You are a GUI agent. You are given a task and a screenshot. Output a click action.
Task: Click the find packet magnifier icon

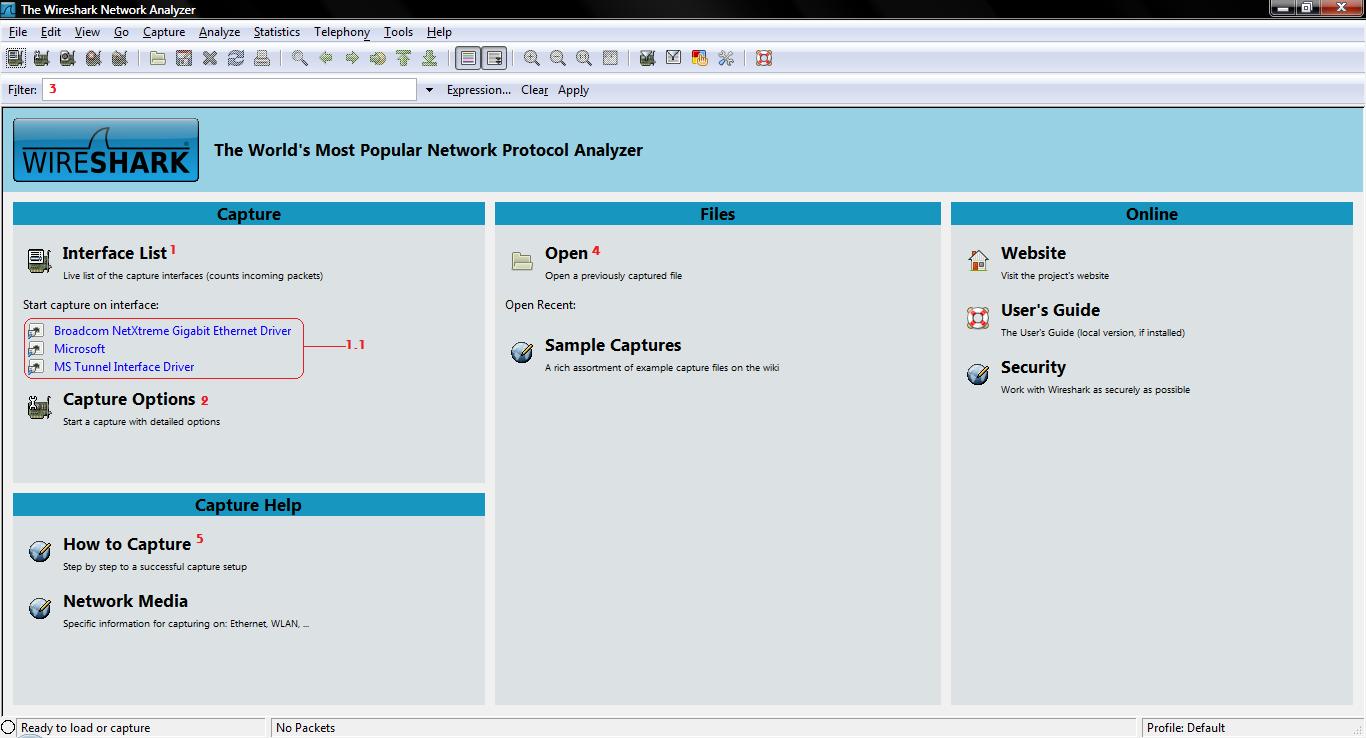click(299, 58)
